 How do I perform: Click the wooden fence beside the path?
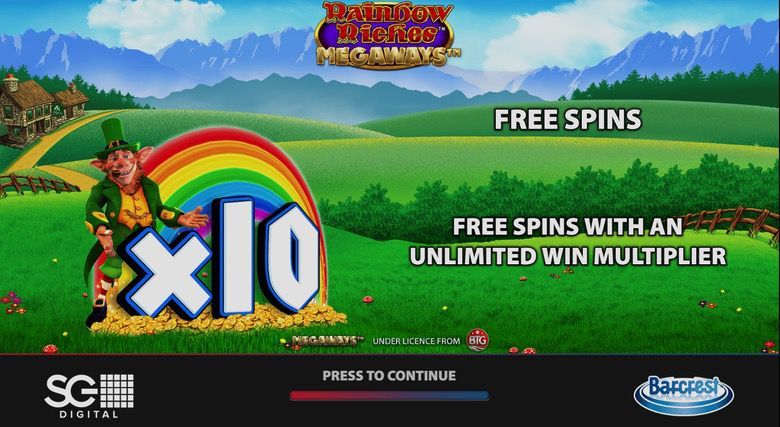pos(39,184)
